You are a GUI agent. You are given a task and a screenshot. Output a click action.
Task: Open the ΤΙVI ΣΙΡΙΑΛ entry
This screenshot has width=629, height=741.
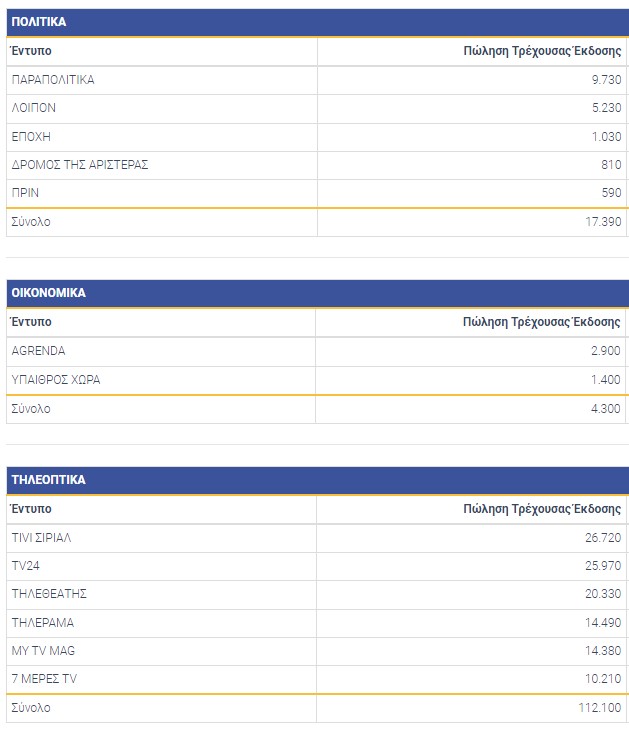click(41, 538)
